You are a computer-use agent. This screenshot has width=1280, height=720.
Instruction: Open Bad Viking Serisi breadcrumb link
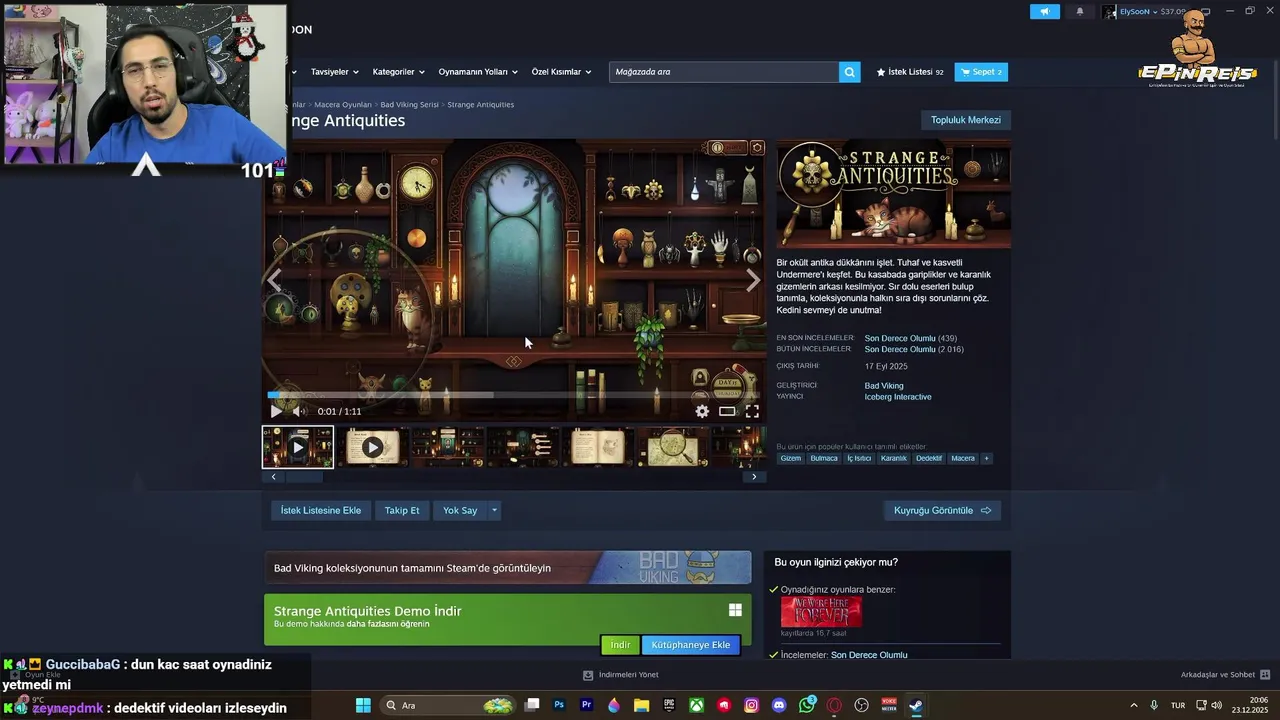(409, 105)
